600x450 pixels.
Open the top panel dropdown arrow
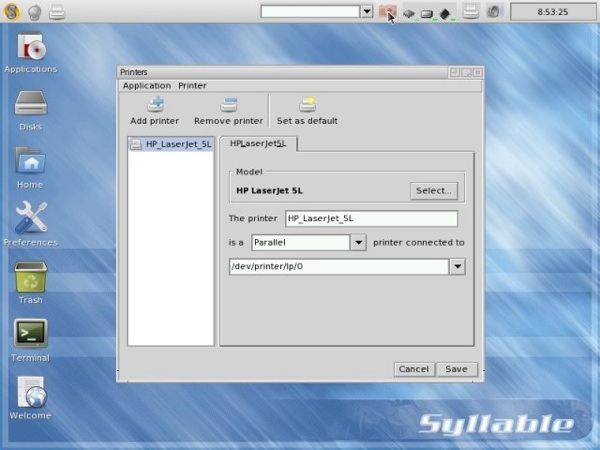366,12
